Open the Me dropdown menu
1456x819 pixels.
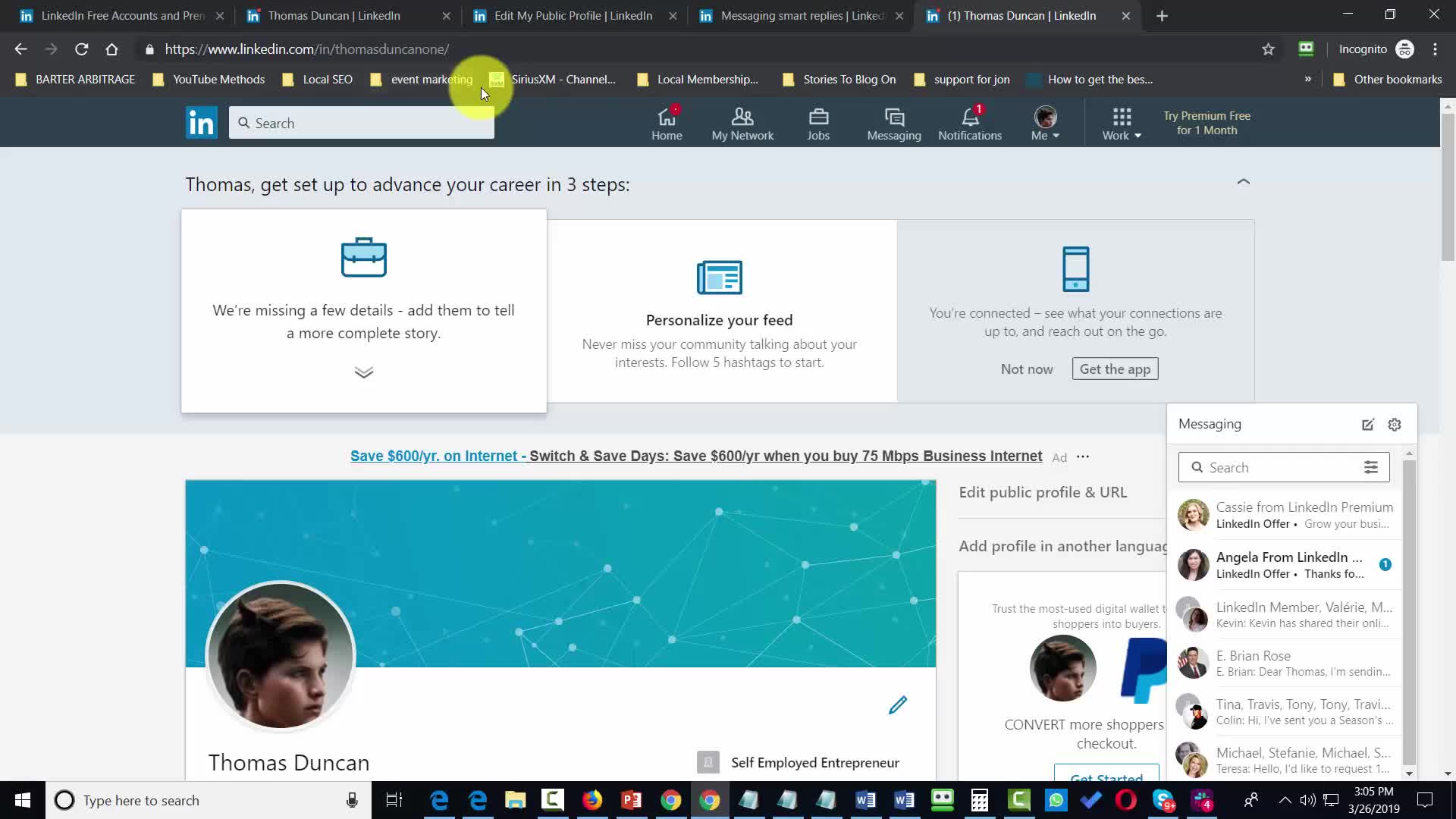point(1045,124)
